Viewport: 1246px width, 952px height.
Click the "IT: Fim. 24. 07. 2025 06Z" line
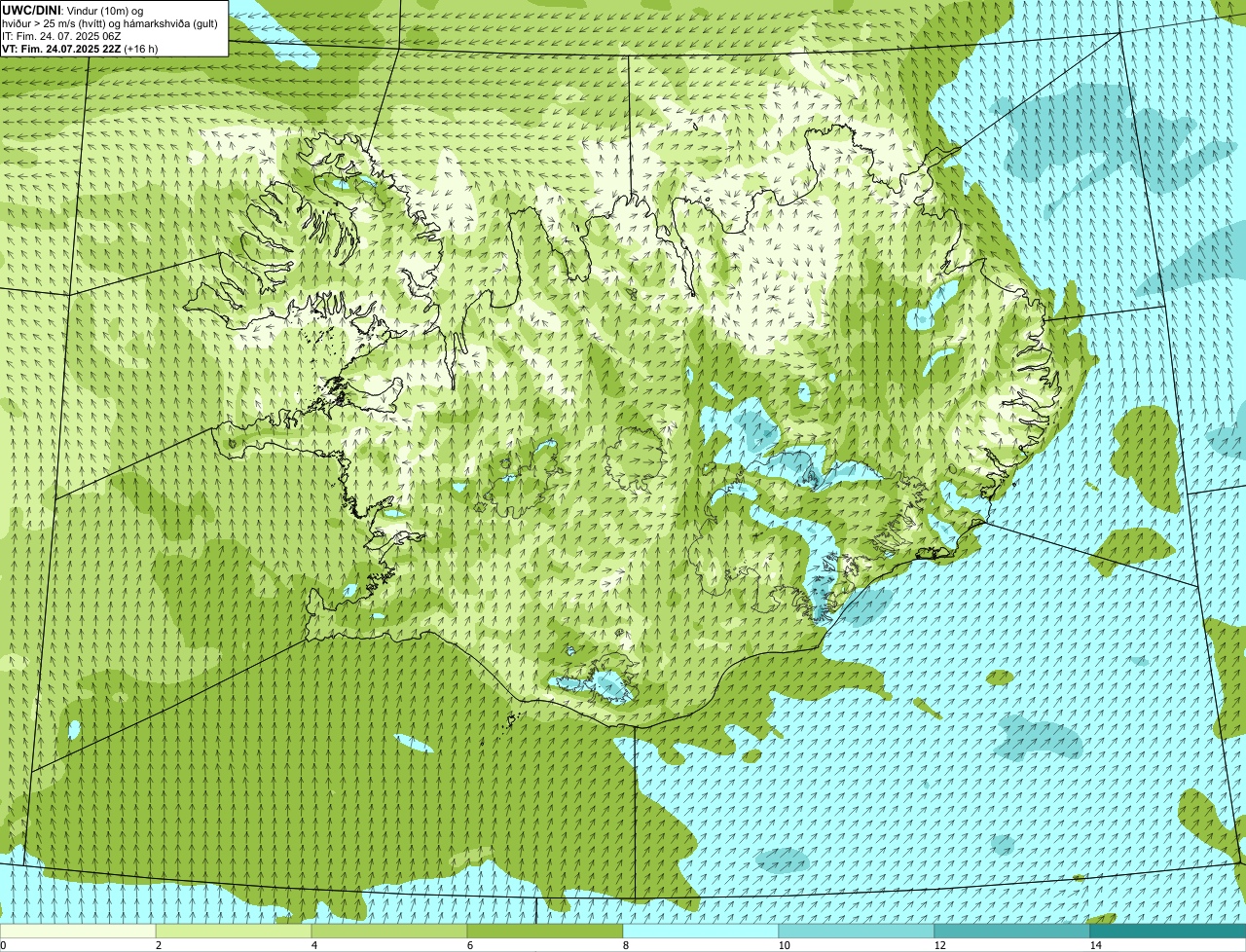(x=61, y=36)
